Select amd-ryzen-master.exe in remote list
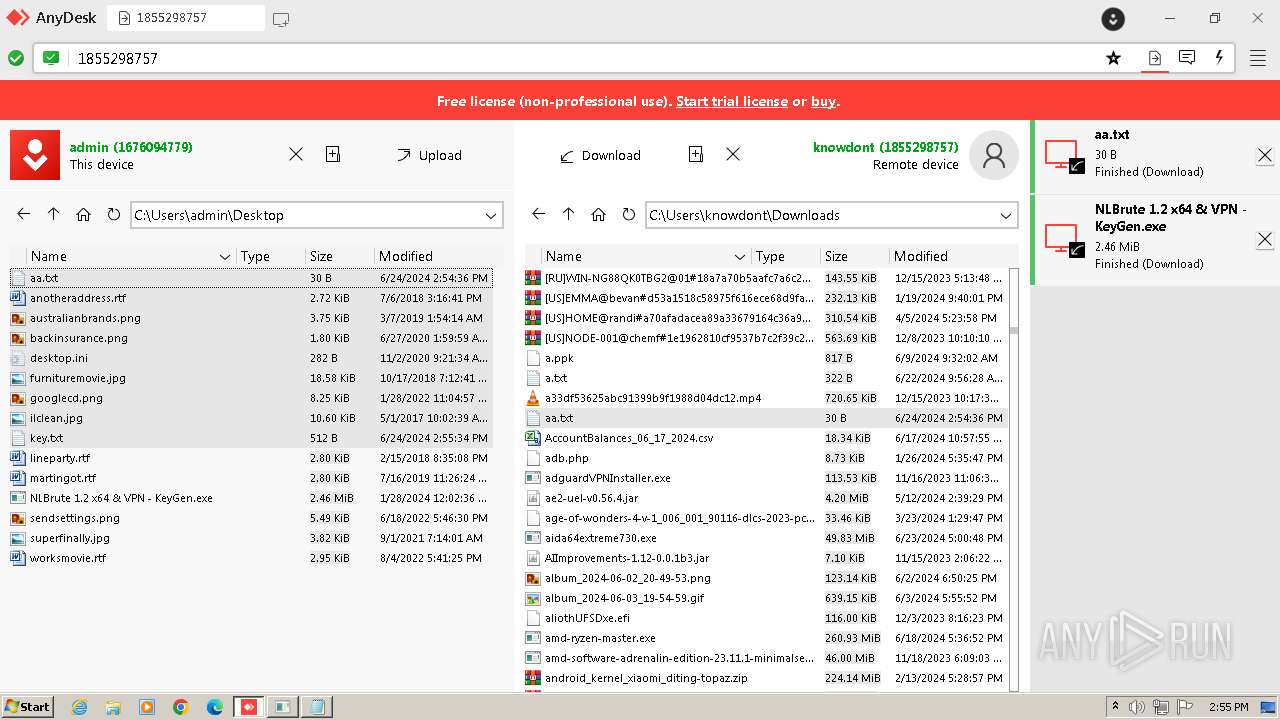Screen dimensions: 1280x720 (x=765, y=638)
